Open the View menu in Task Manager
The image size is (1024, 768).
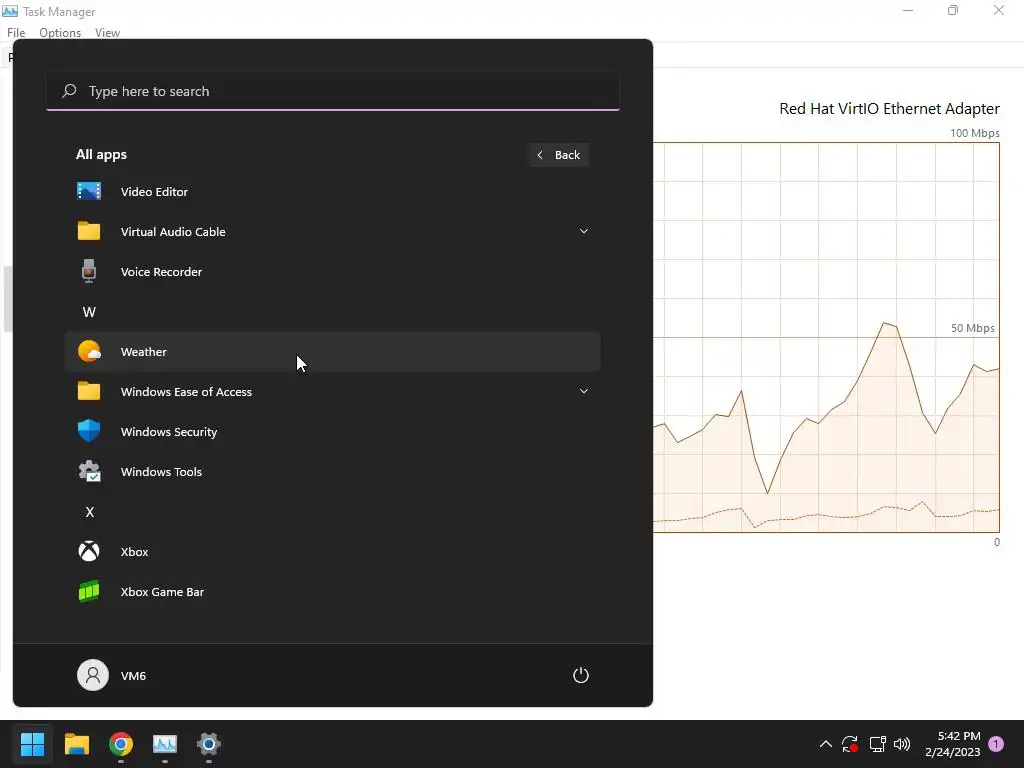click(107, 33)
